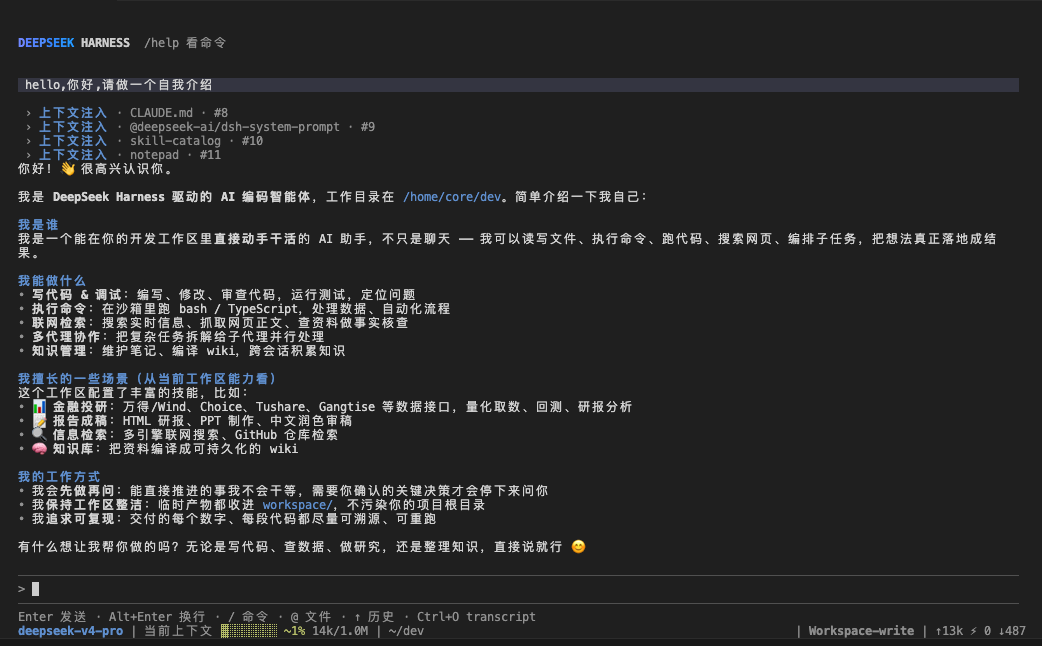Click the Enter 发送 hint

click(52, 617)
